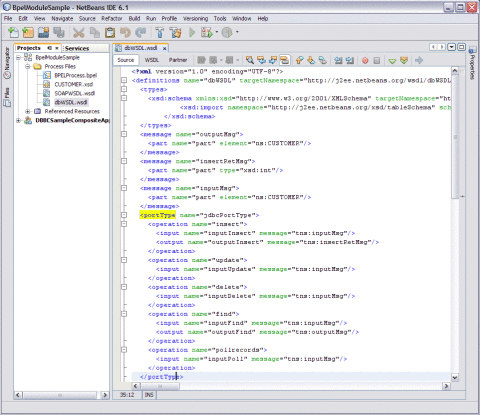The image size is (480, 415).
Task: Open the Properties side panel
Action: click(x=472, y=64)
